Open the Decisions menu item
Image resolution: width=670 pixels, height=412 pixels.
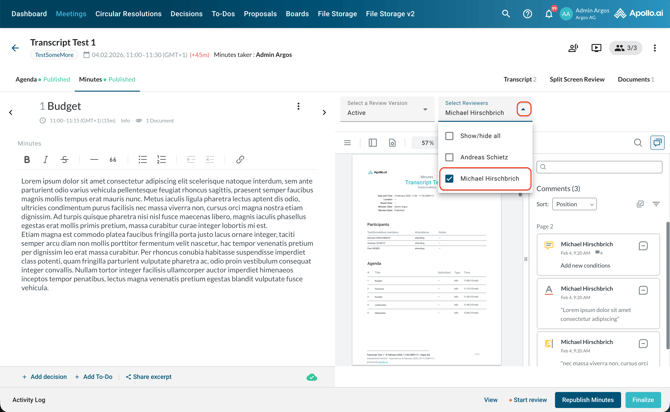(x=186, y=14)
